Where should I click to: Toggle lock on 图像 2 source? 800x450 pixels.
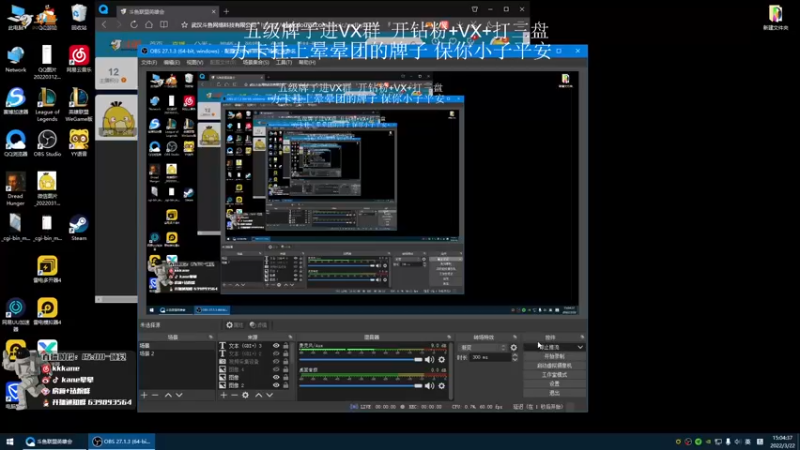click(x=286, y=385)
